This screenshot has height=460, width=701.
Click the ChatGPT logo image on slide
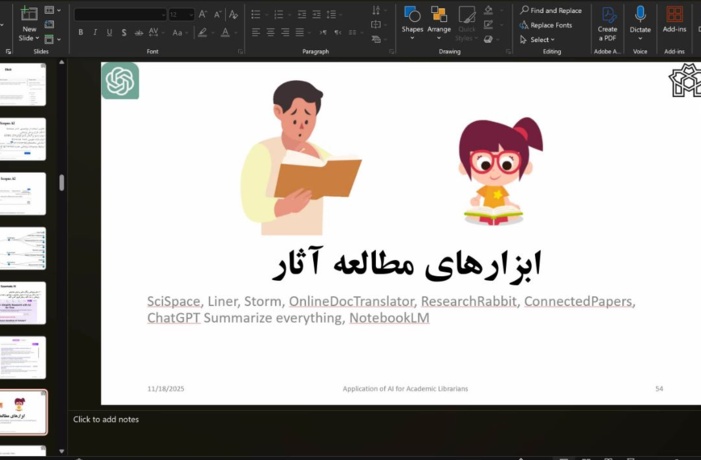click(120, 80)
